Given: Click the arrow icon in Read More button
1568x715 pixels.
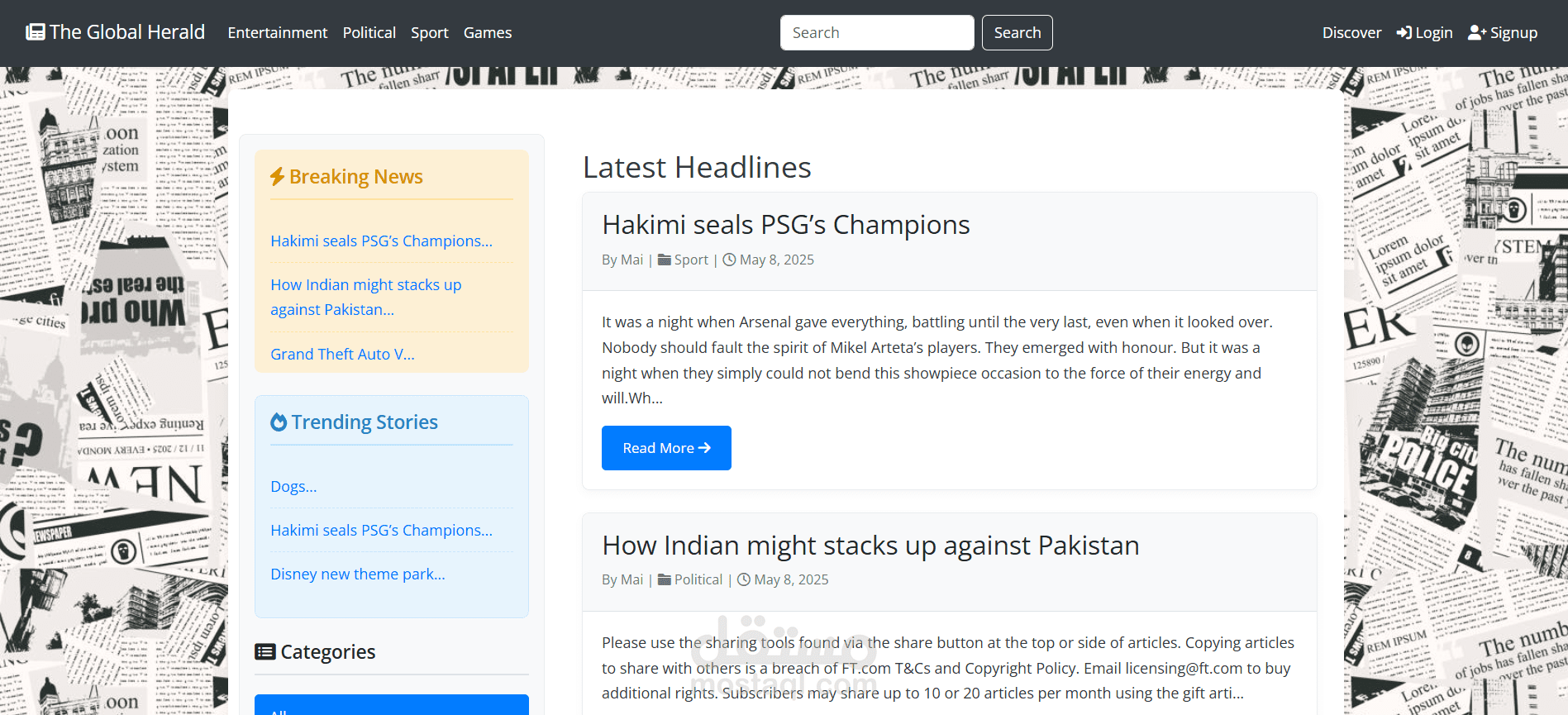Looking at the screenshot, I should (705, 448).
